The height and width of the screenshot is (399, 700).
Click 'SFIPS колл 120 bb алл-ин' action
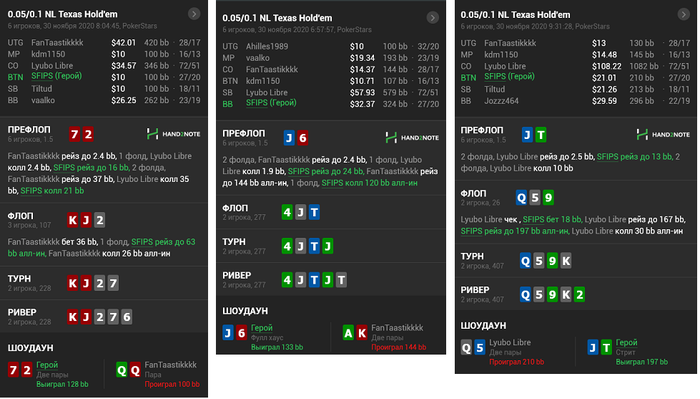tap(370, 183)
